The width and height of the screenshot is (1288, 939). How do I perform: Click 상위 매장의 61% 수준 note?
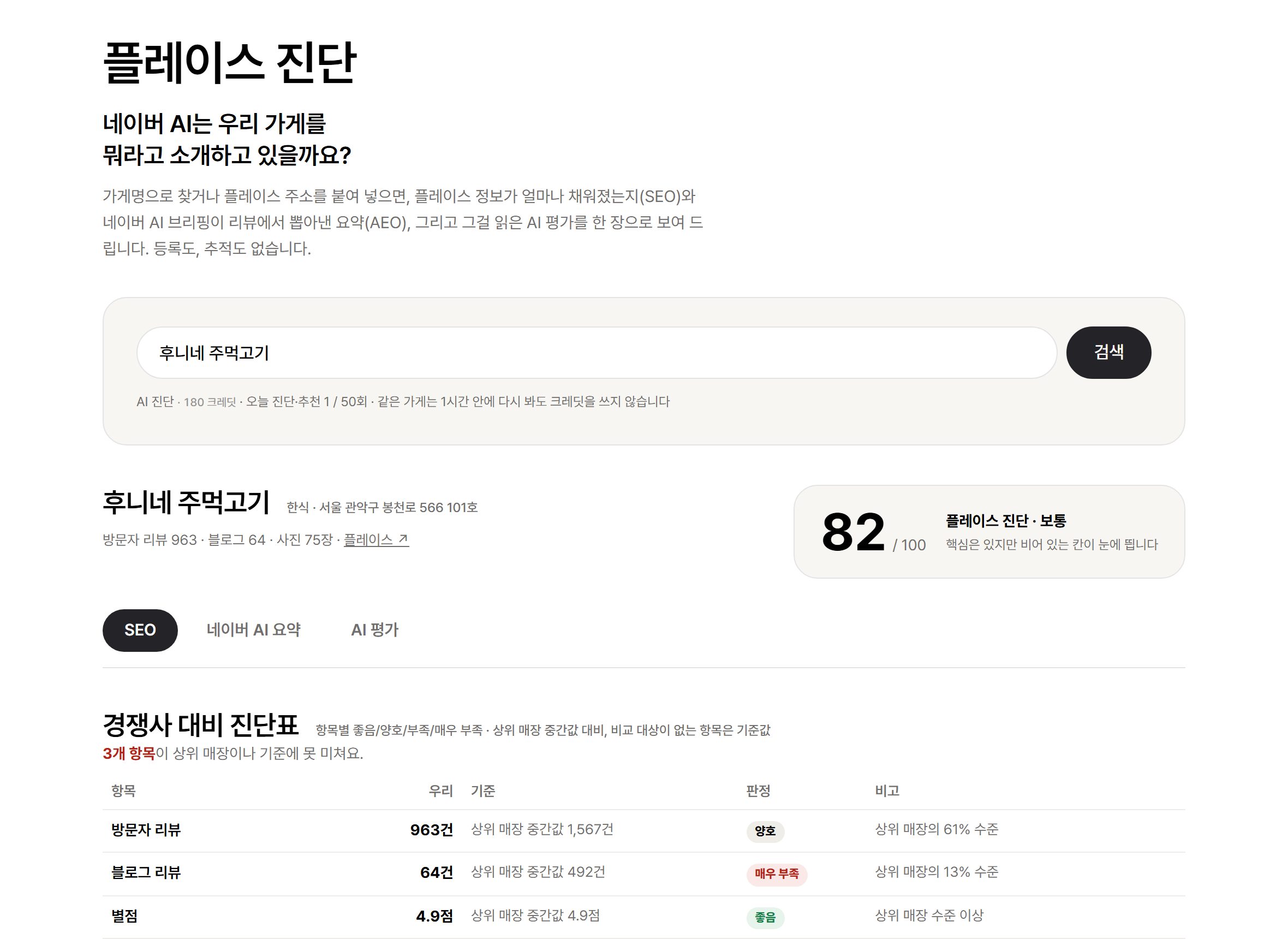tap(937, 829)
